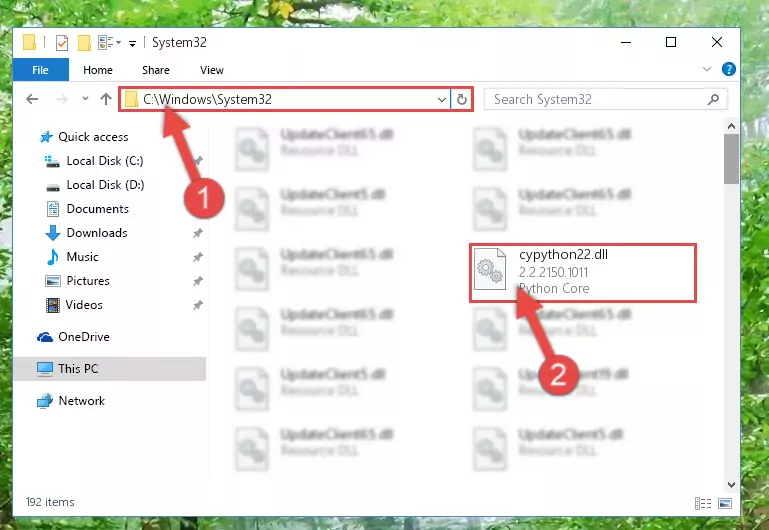
Task: Open Music in the sidebar
Action: click(x=82, y=257)
